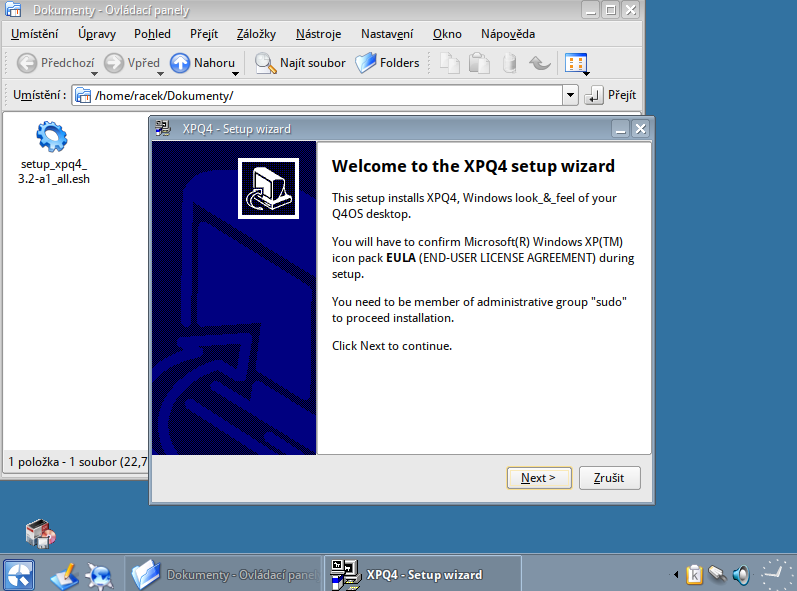Click the network connection tray icon
The image size is (797, 591).
[718, 574]
